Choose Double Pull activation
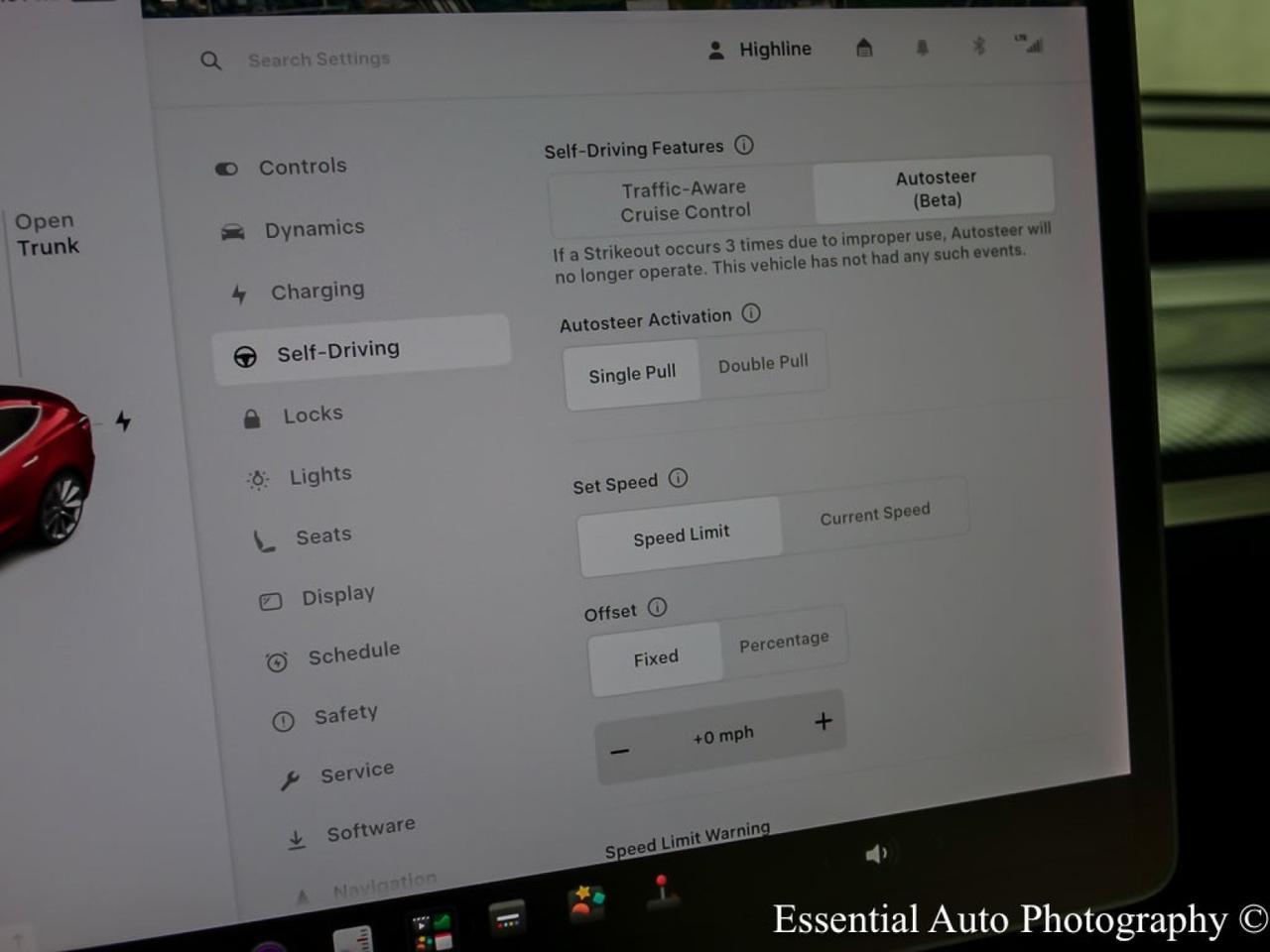This screenshot has height=952, width=1270. pos(763,364)
